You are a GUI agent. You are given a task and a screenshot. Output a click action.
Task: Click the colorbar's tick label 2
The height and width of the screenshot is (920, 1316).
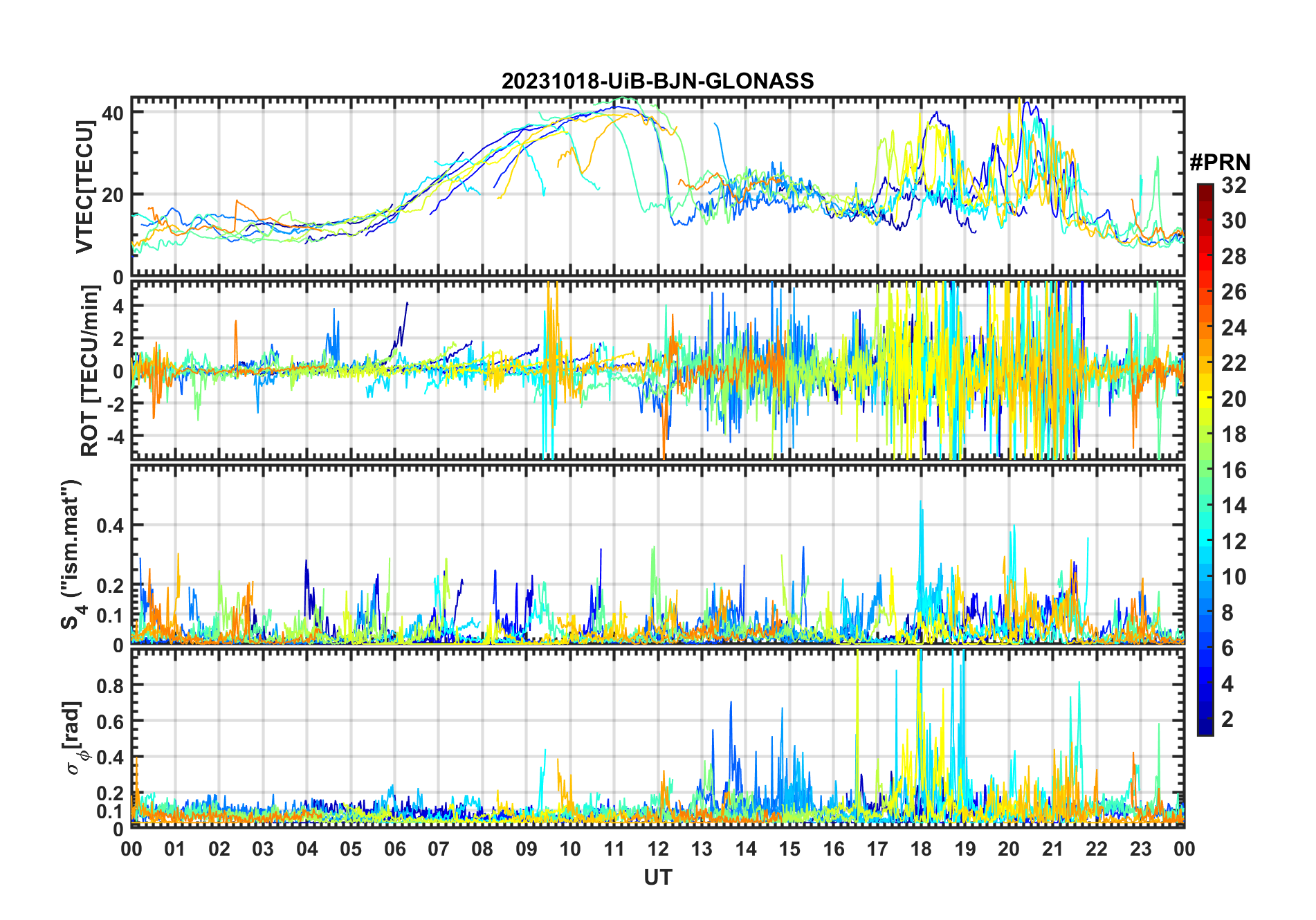point(1227,719)
